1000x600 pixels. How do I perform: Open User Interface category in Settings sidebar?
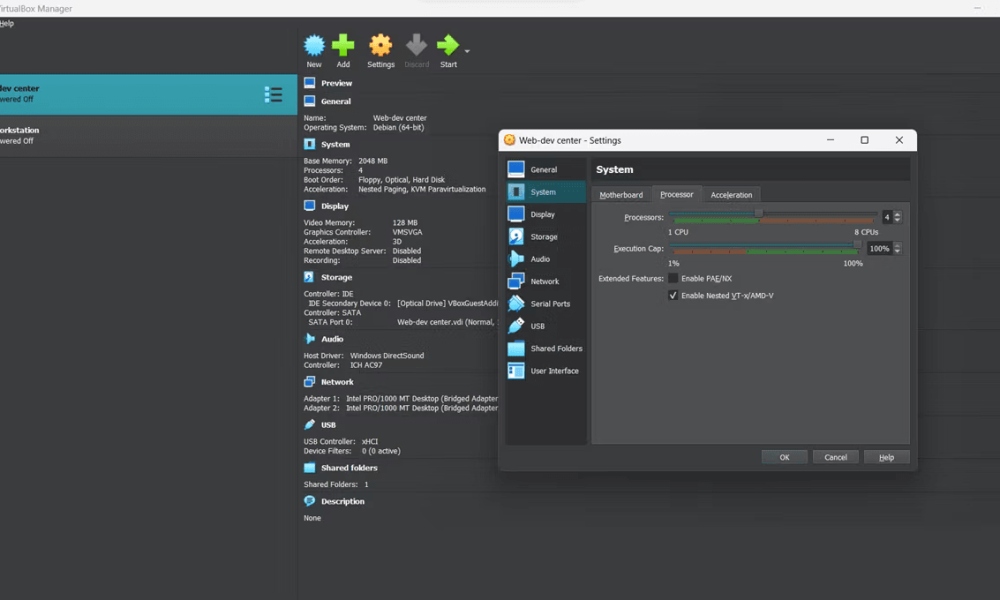coord(546,370)
